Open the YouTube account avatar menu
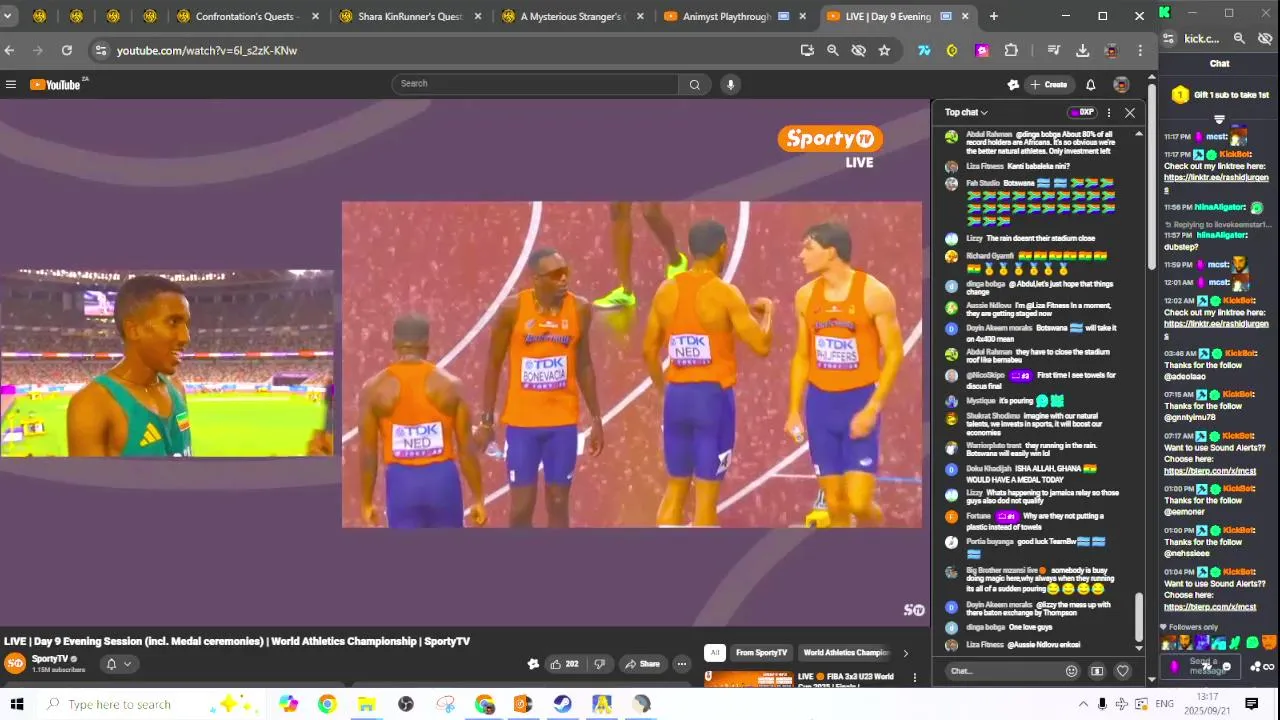The width and height of the screenshot is (1280, 720). point(1121,85)
